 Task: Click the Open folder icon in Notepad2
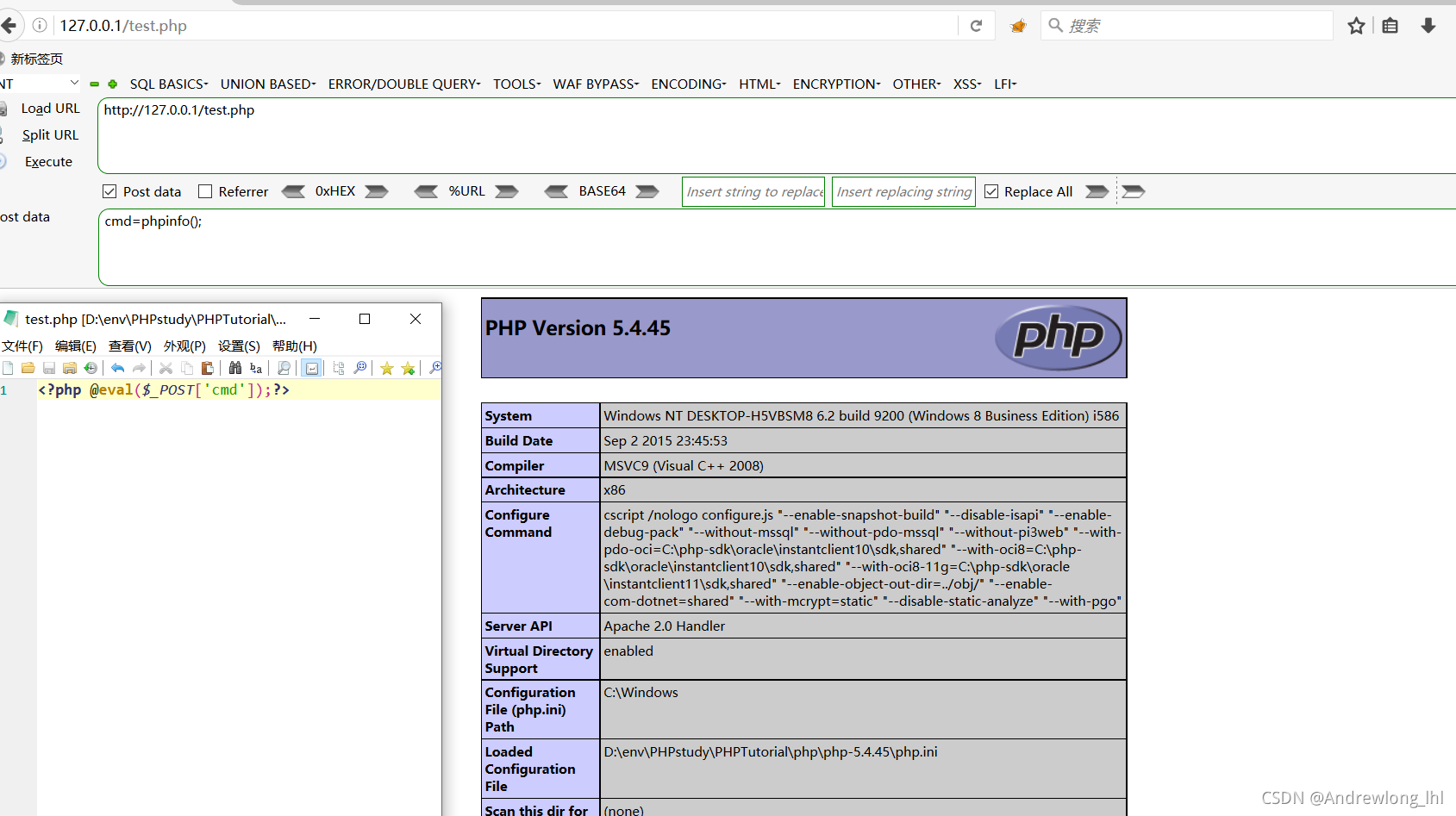pyautogui.click(x=28, y=368)
